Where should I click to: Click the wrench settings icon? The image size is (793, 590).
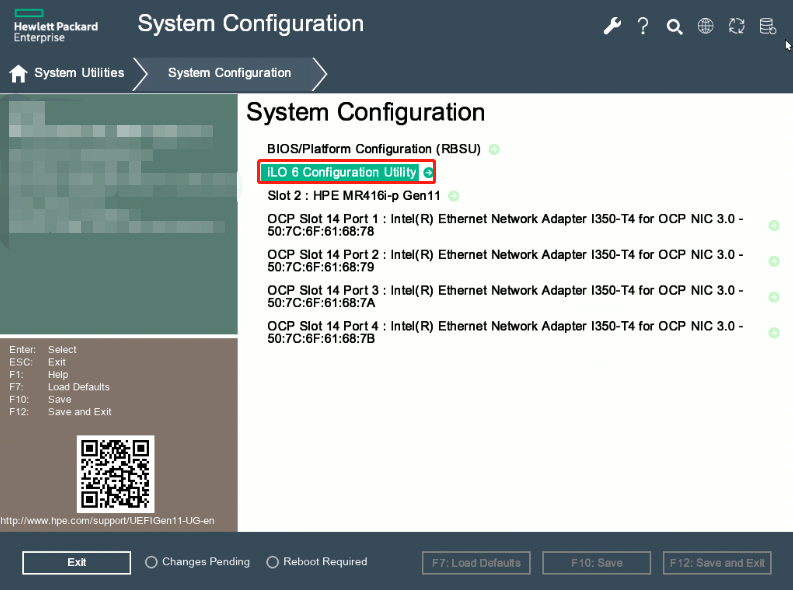pos(612,26)
